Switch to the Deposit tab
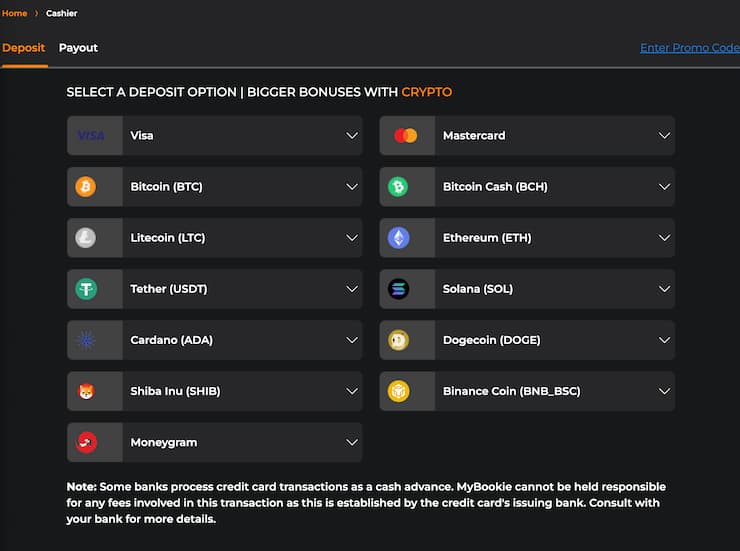740x551 pixels. (24, 48)
